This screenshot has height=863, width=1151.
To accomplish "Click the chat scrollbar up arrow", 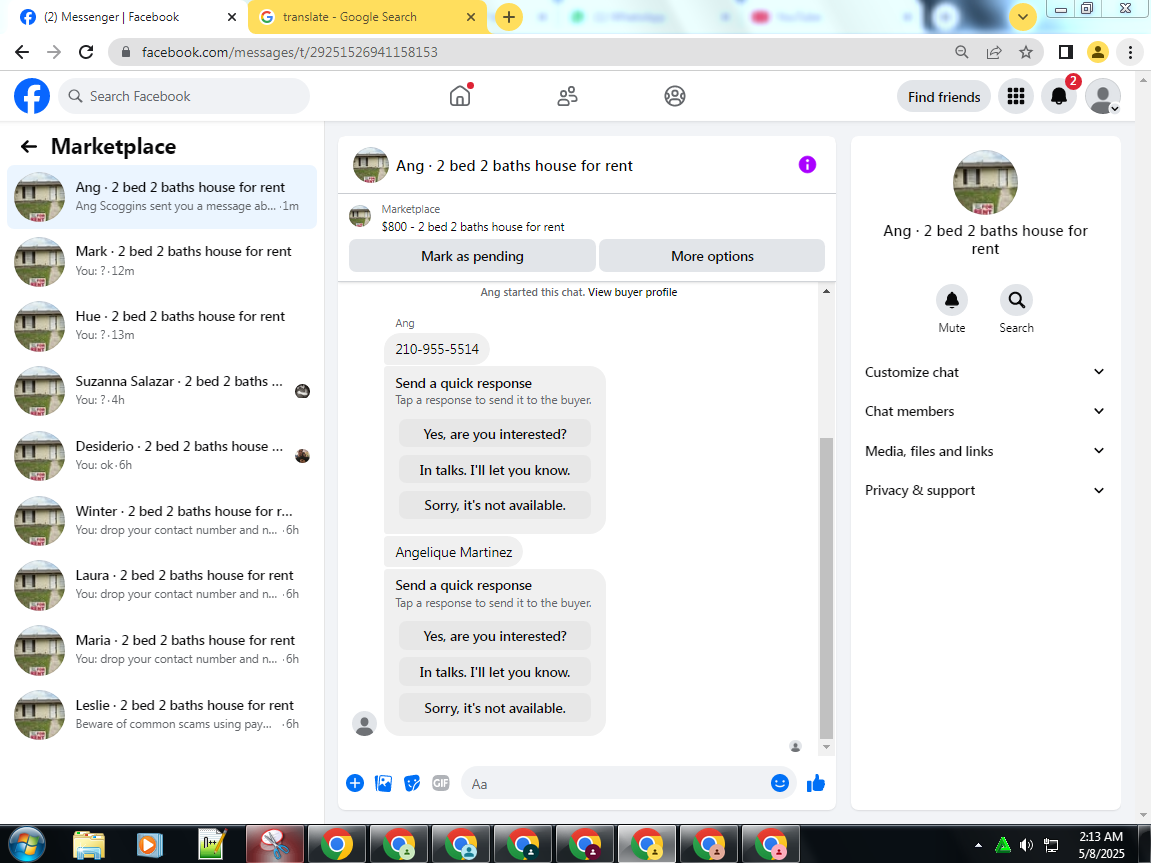I will click(826, 291).
